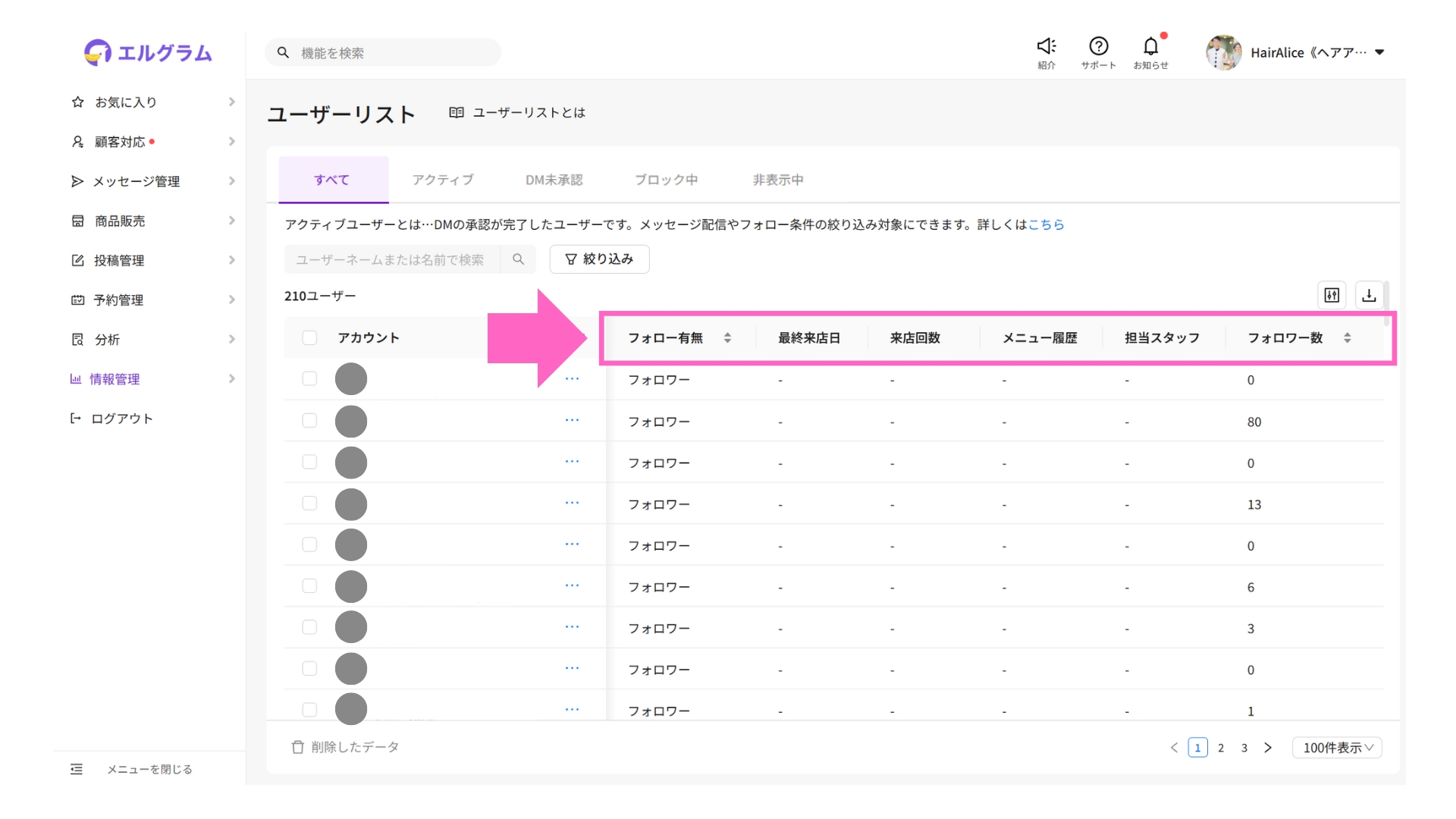Click the support question mark icon
This screenshot has height=819, width=1456.
coord(1098,47)
